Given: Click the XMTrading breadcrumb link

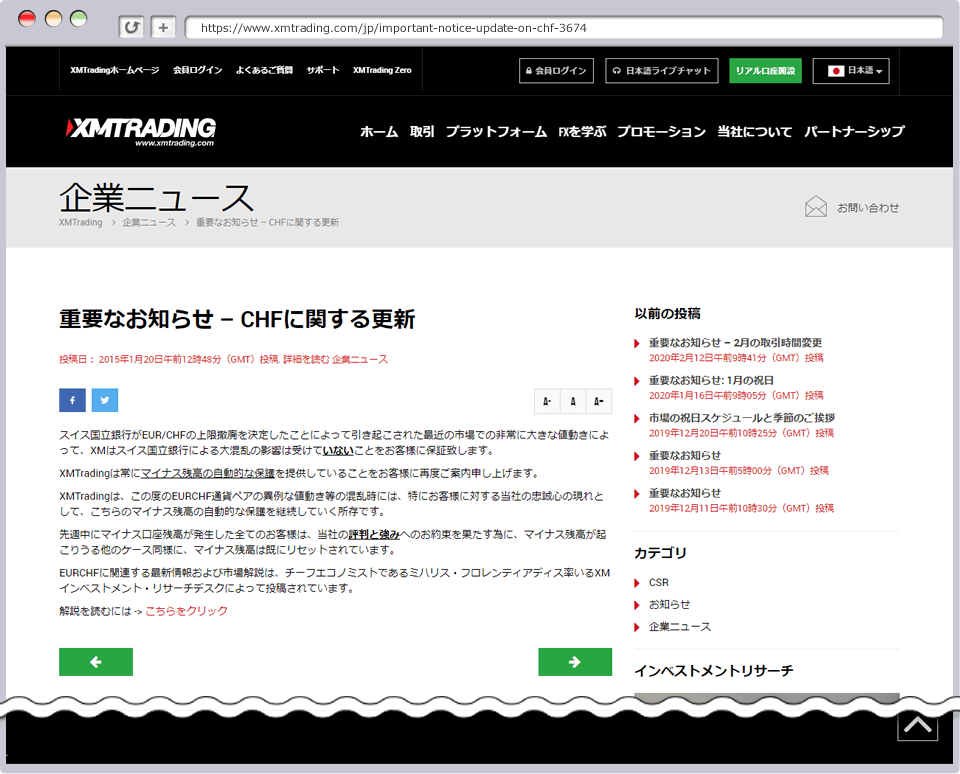Looking at the screenshot, I should (80, 222).
